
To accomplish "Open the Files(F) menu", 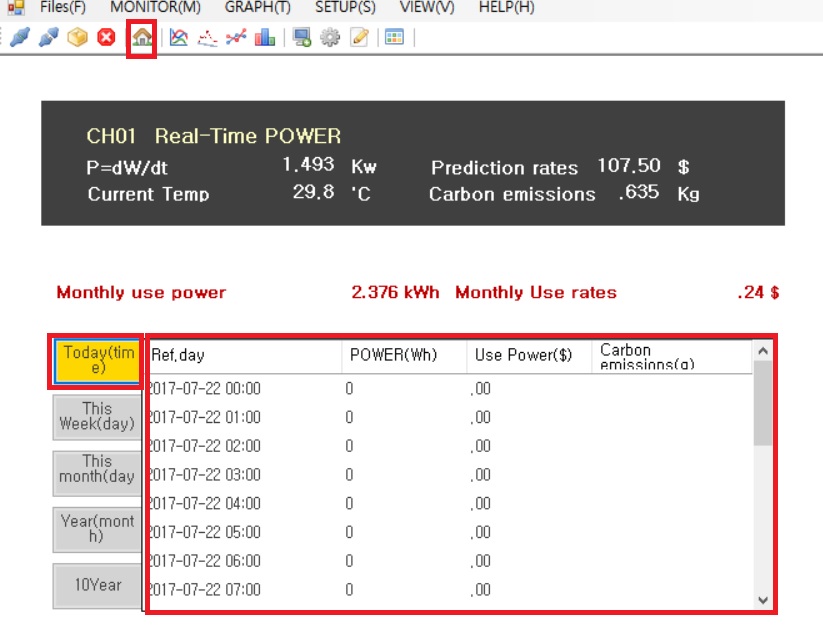I will click(62, 7).
